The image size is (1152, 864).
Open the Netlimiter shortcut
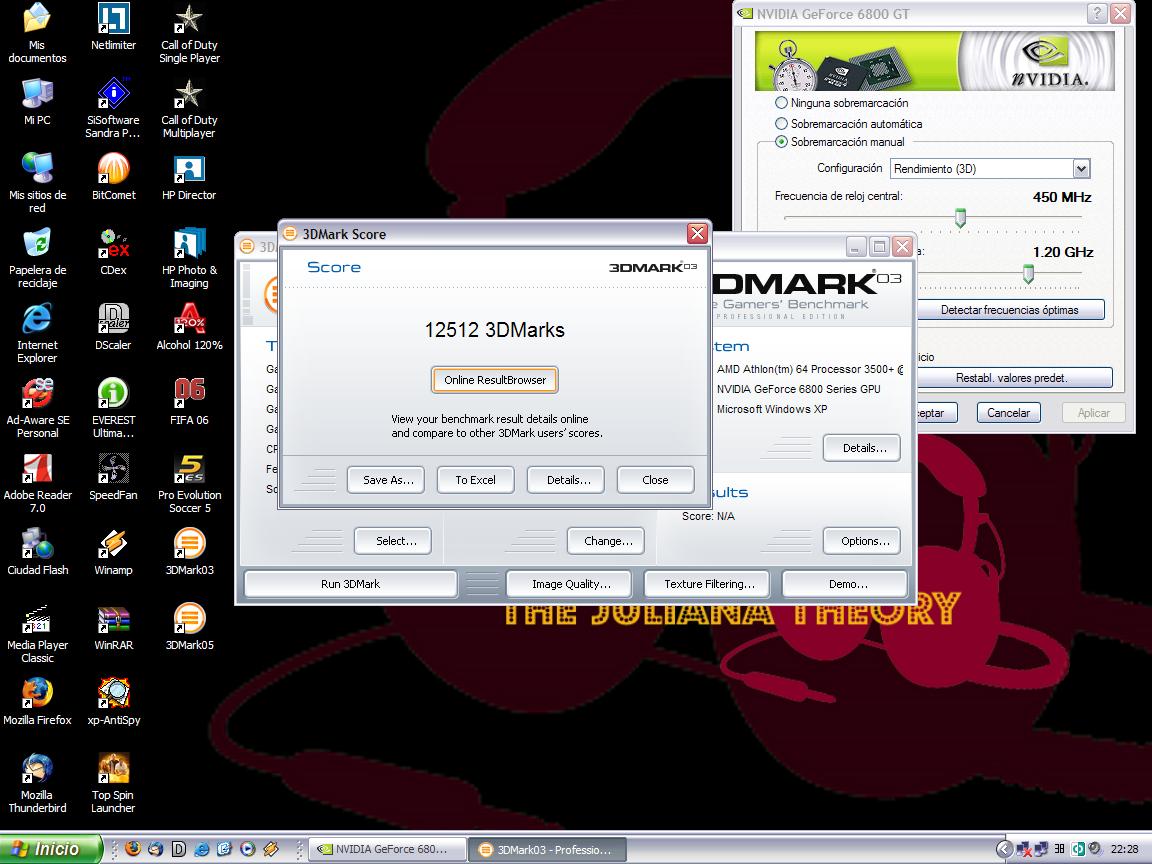(x=113, y=27)
